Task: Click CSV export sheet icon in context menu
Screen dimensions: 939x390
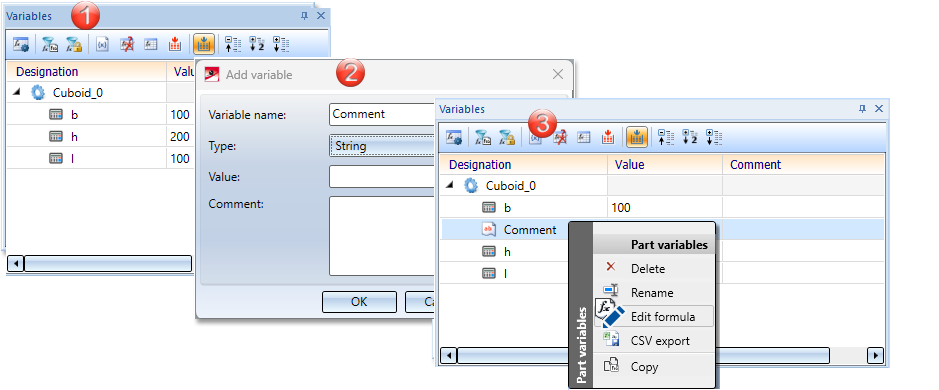Action: click(x=611, y=340)
